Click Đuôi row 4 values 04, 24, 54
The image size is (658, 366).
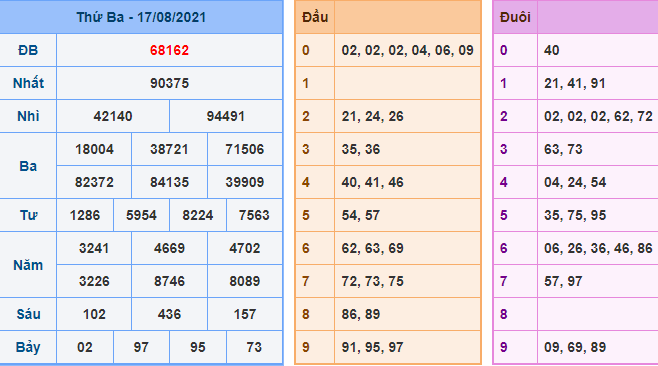pos(575,182)
